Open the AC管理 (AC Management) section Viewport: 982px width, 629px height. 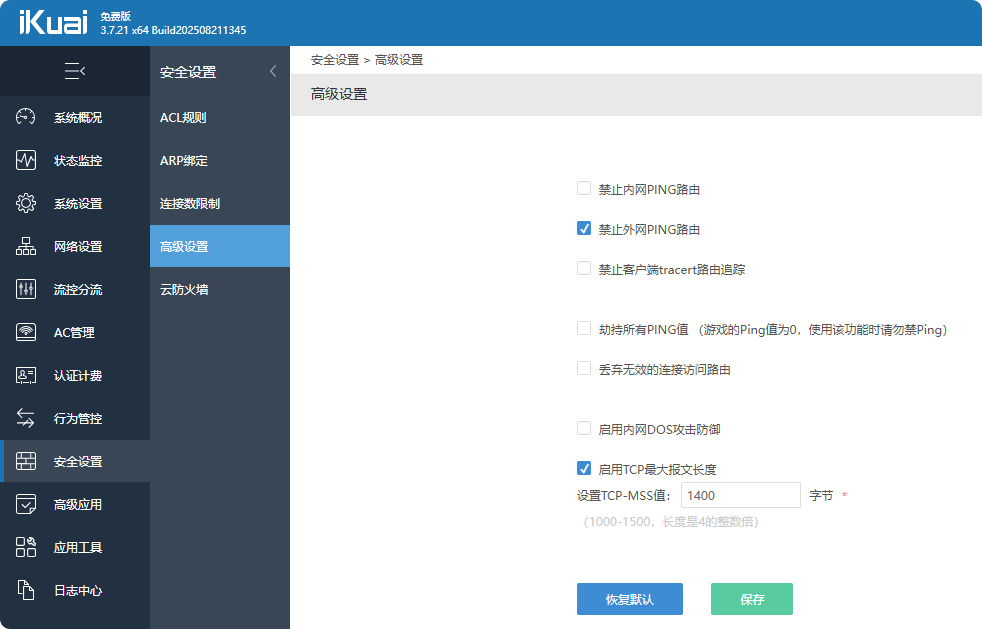(75, 332)
